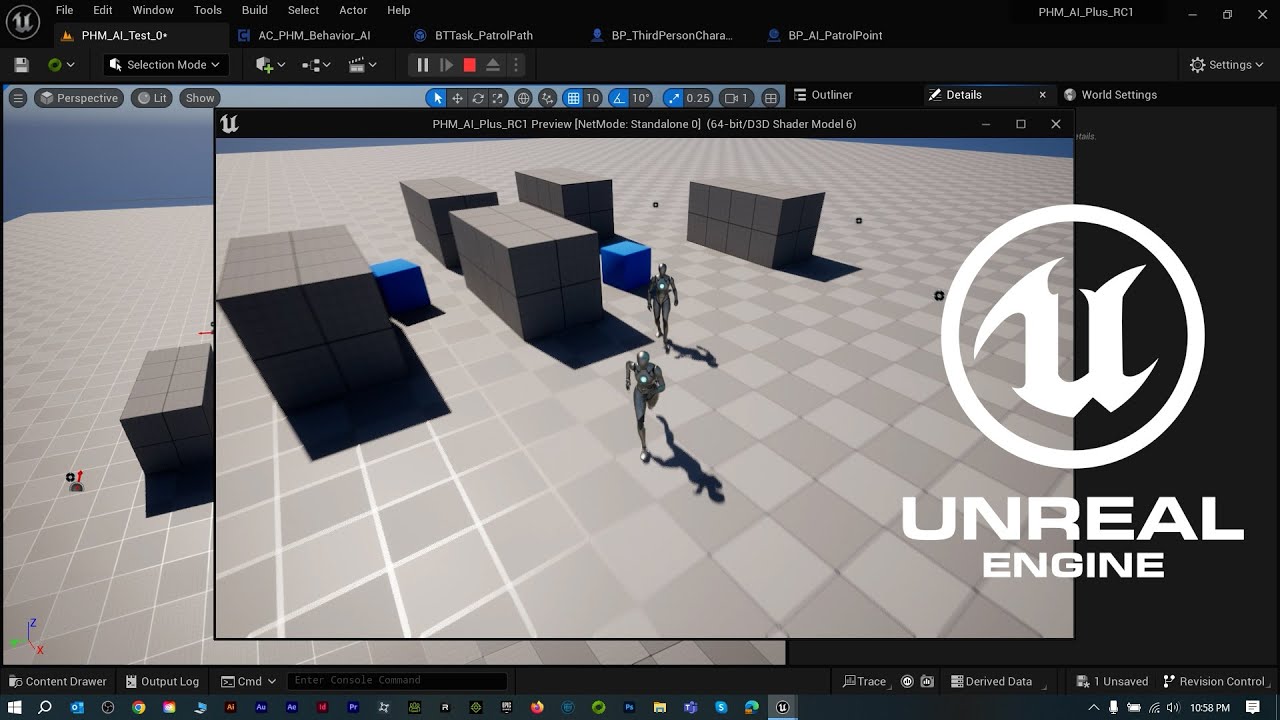Activate the Select objects cursor tool
The width and height of the screenshot is (1280, 720).
point(436,98)
